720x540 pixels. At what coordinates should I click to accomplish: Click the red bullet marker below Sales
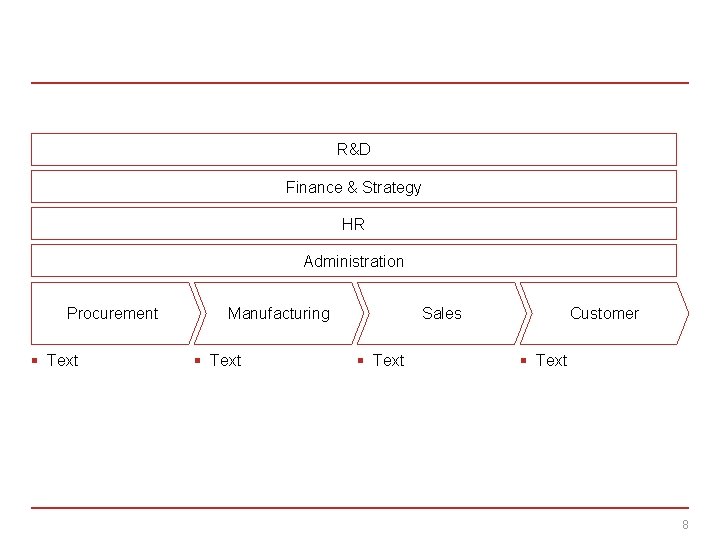pos(361,360)
